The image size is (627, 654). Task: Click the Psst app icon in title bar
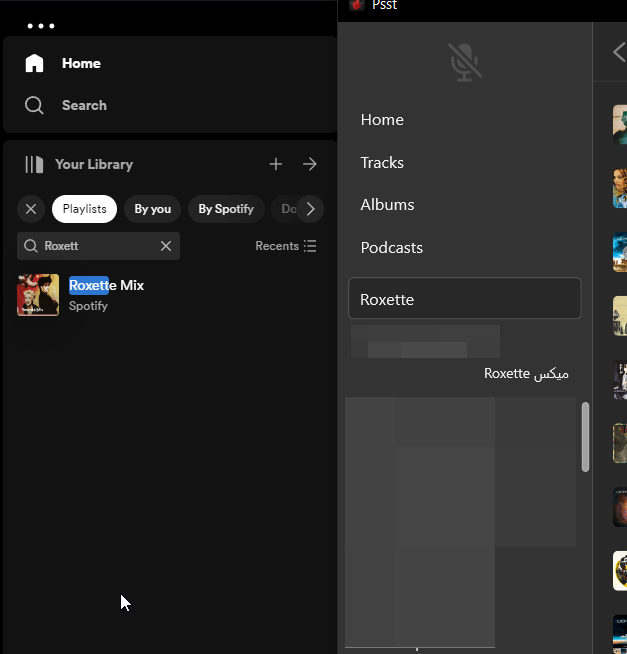click(x=357, y=5)
